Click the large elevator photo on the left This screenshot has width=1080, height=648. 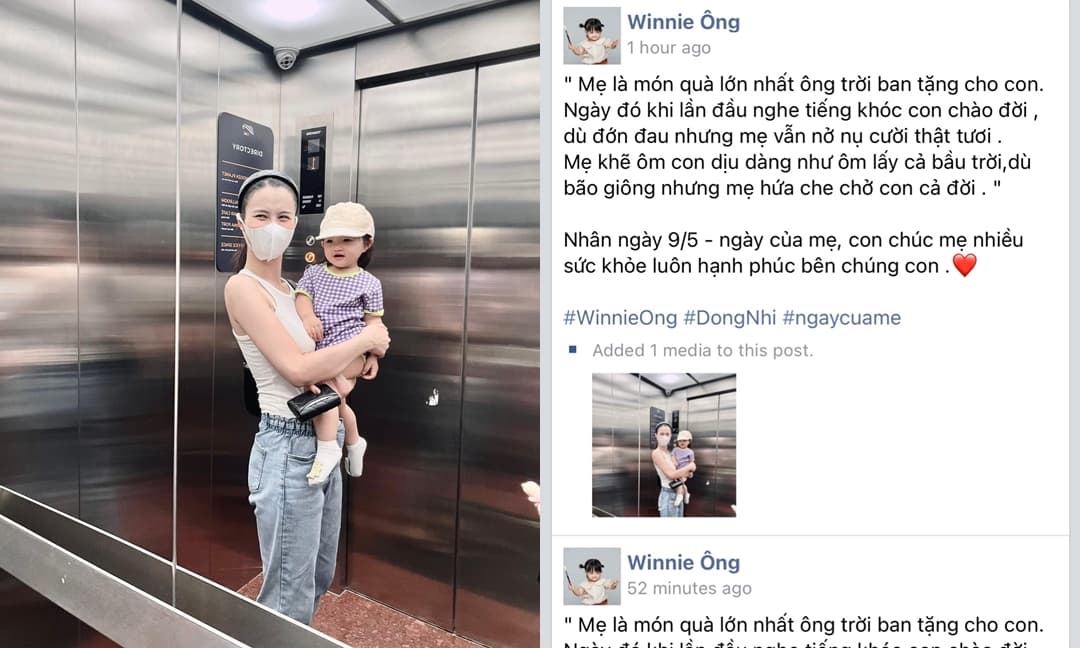[x=270, y=324]
